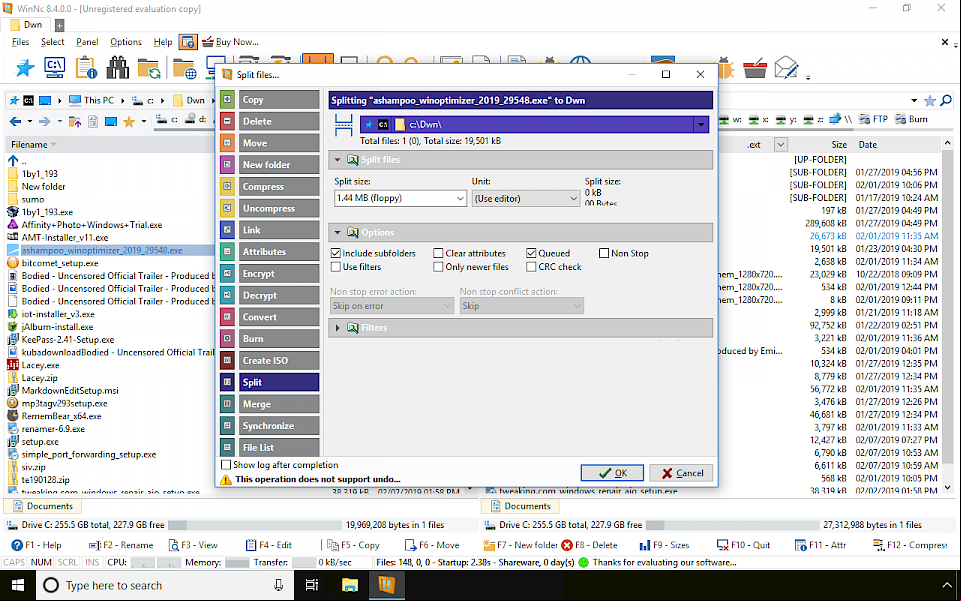Open Task View on taskbar
This screenshot has height=601, width=961.
tap(312, 585)
